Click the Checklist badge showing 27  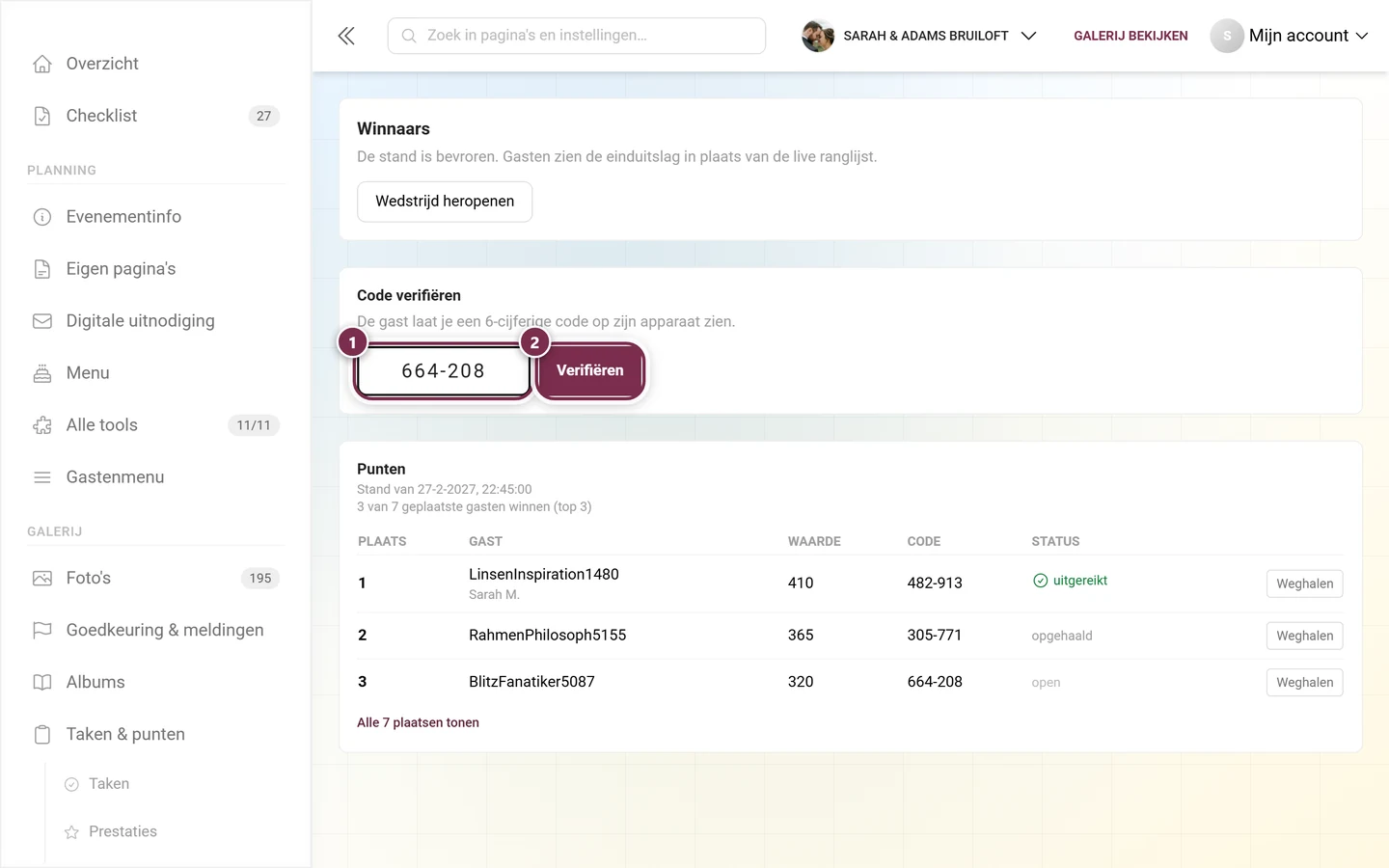pyautogui.click(x=263, y=116)
